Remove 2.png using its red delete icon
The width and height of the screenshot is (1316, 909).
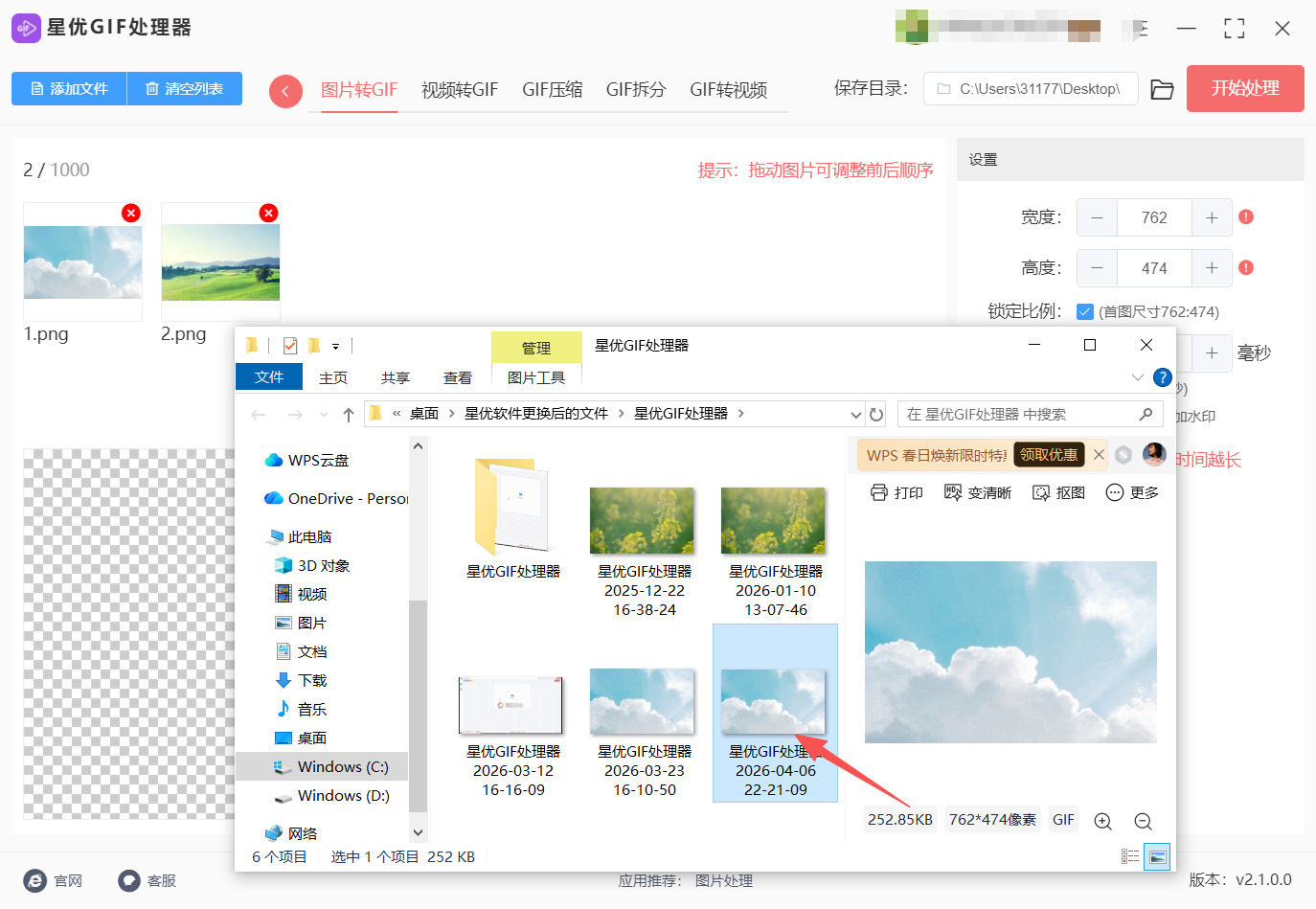[x=269, y=213]
